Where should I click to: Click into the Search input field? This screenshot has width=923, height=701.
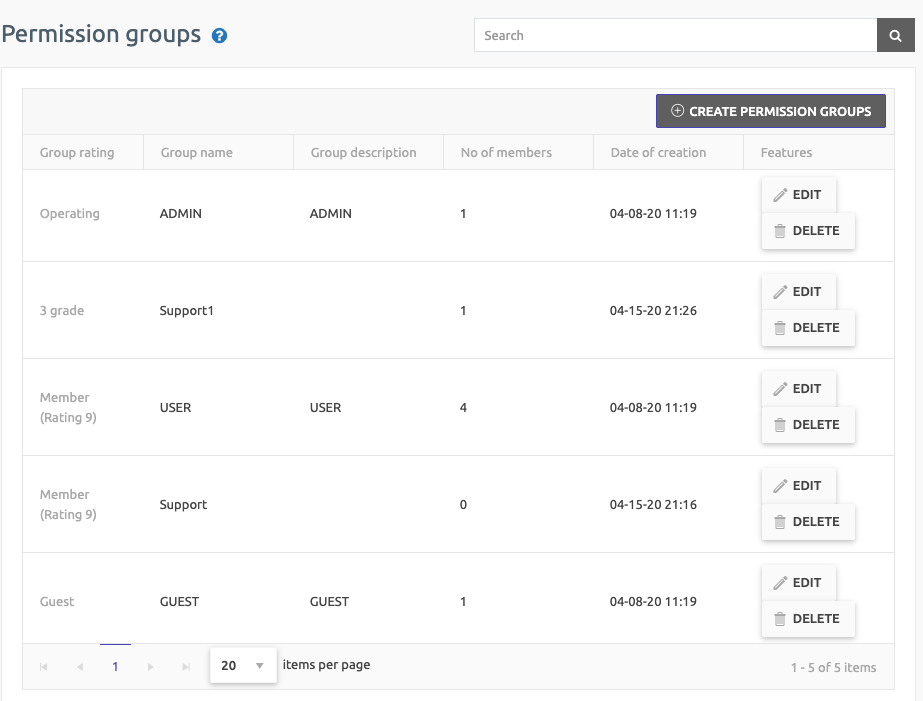click(x=675, y=36)
